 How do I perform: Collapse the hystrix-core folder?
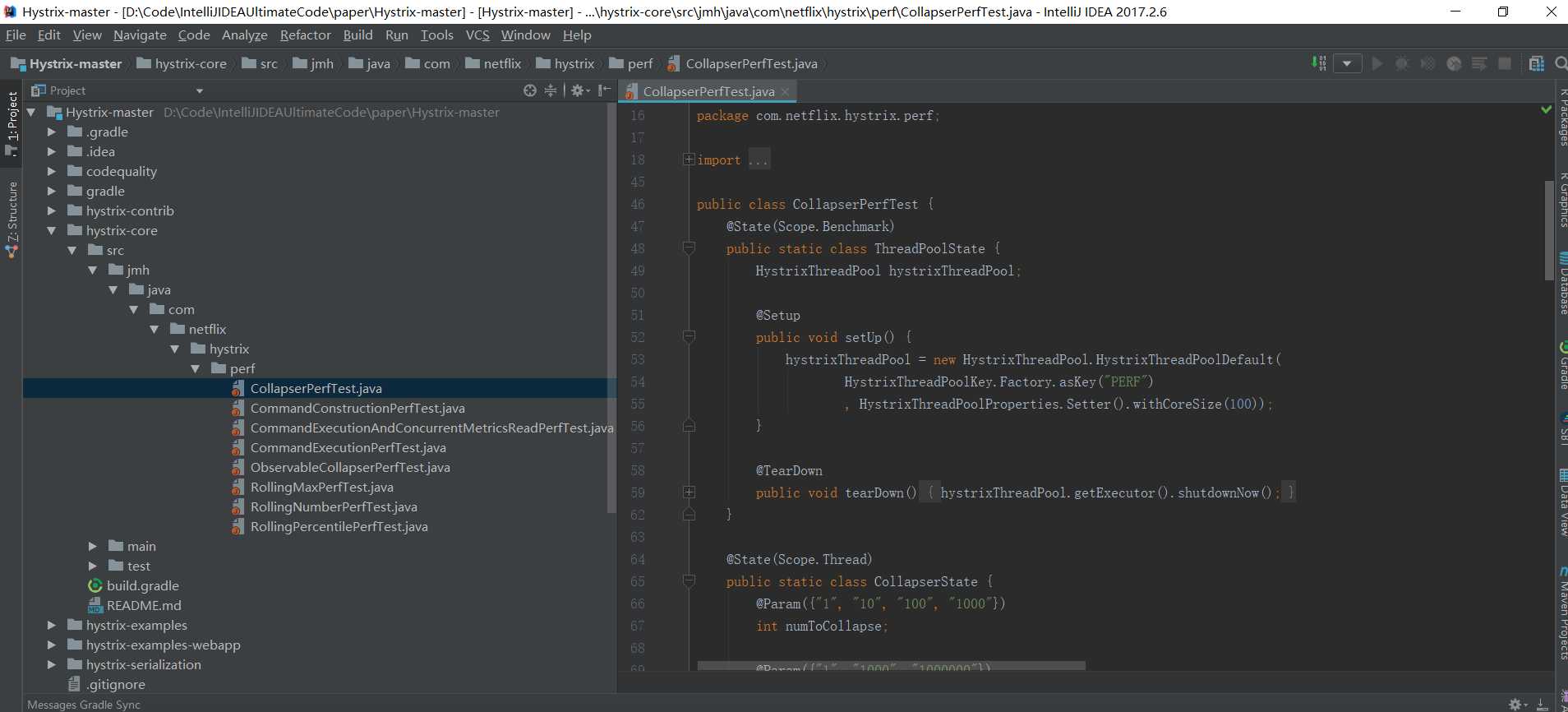click(52, 230)
